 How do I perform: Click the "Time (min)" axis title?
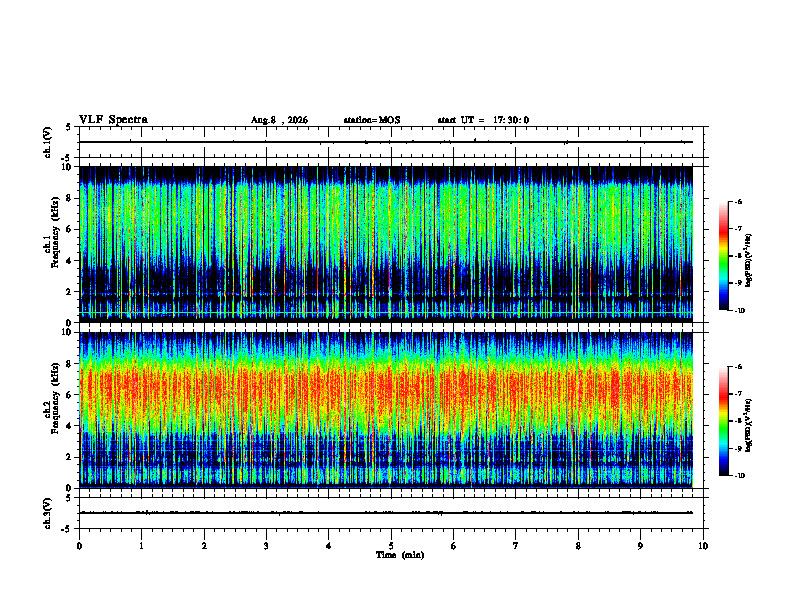pyautogui.click(x=400, y=555)
